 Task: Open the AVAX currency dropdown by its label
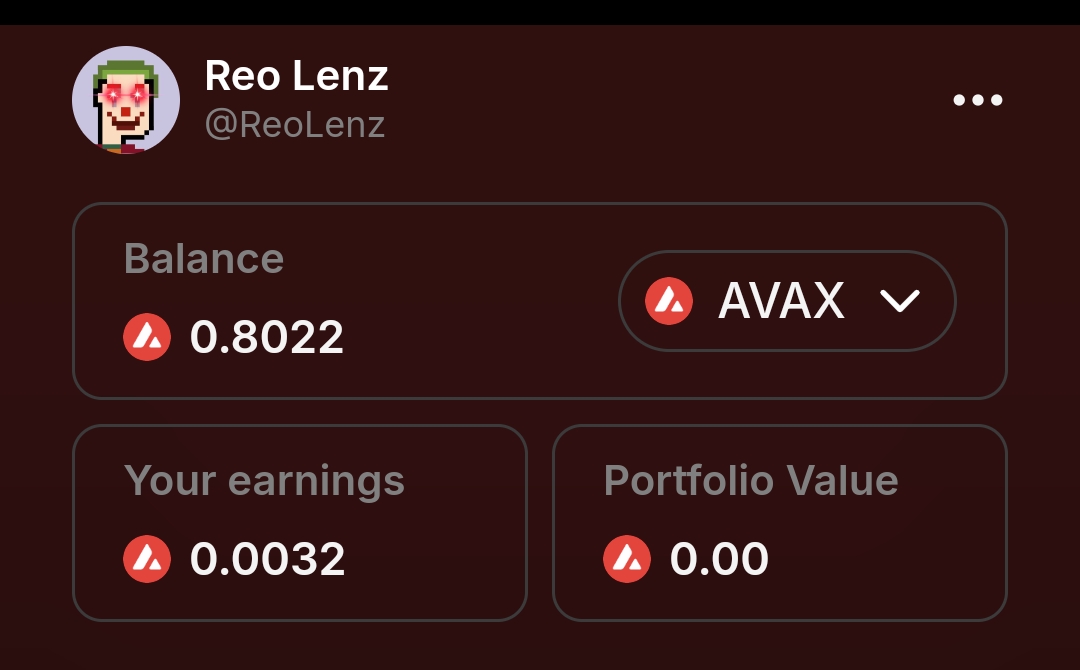781,301
